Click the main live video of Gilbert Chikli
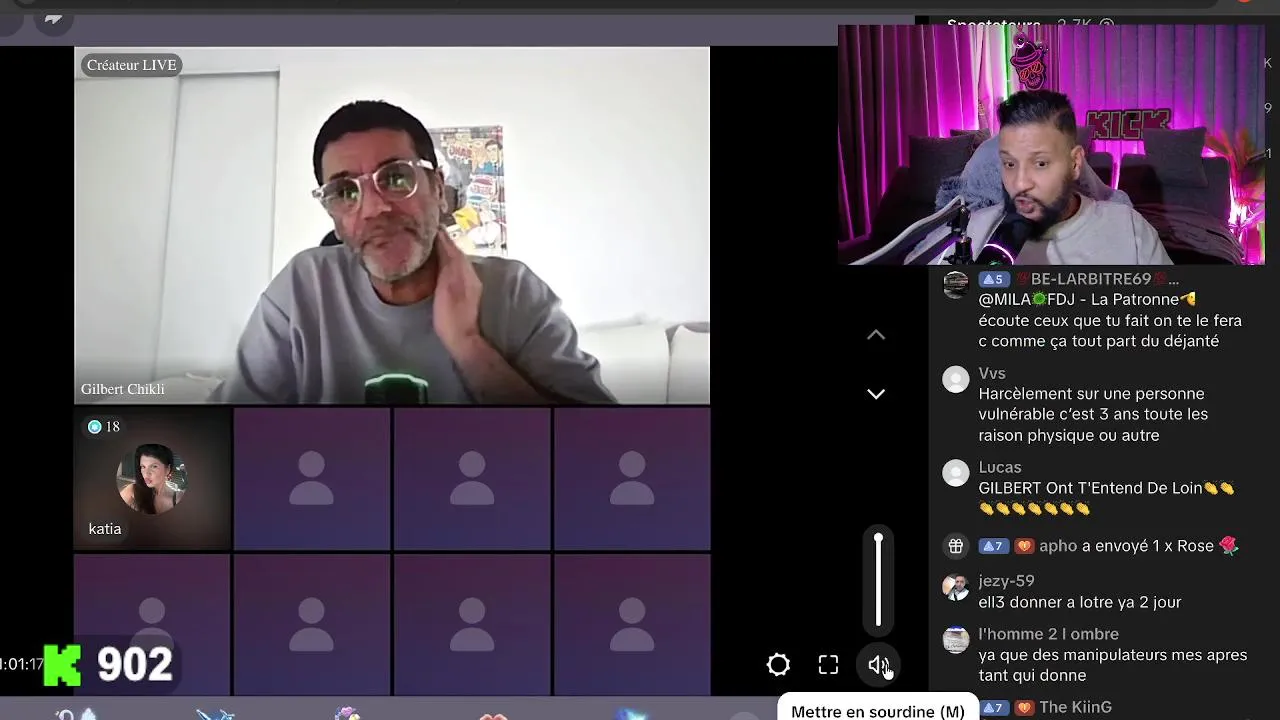The height and width of the screenshot is (720, 1280). pyautogui.click(x=392, y=225)
